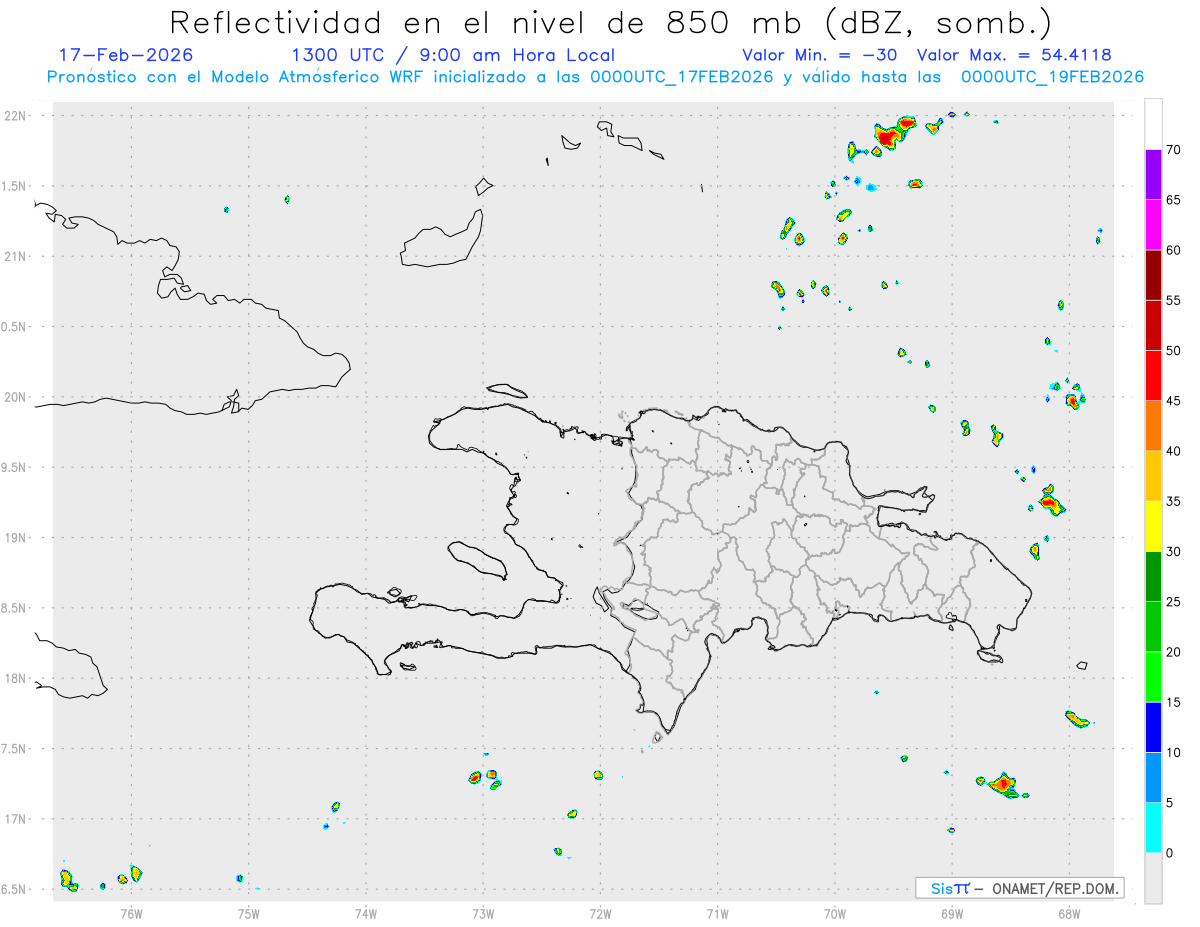The height and width of the screenshot is (927, 1200).
Task: Click the latitude axis label '22N'
Action: coord(17,116)
